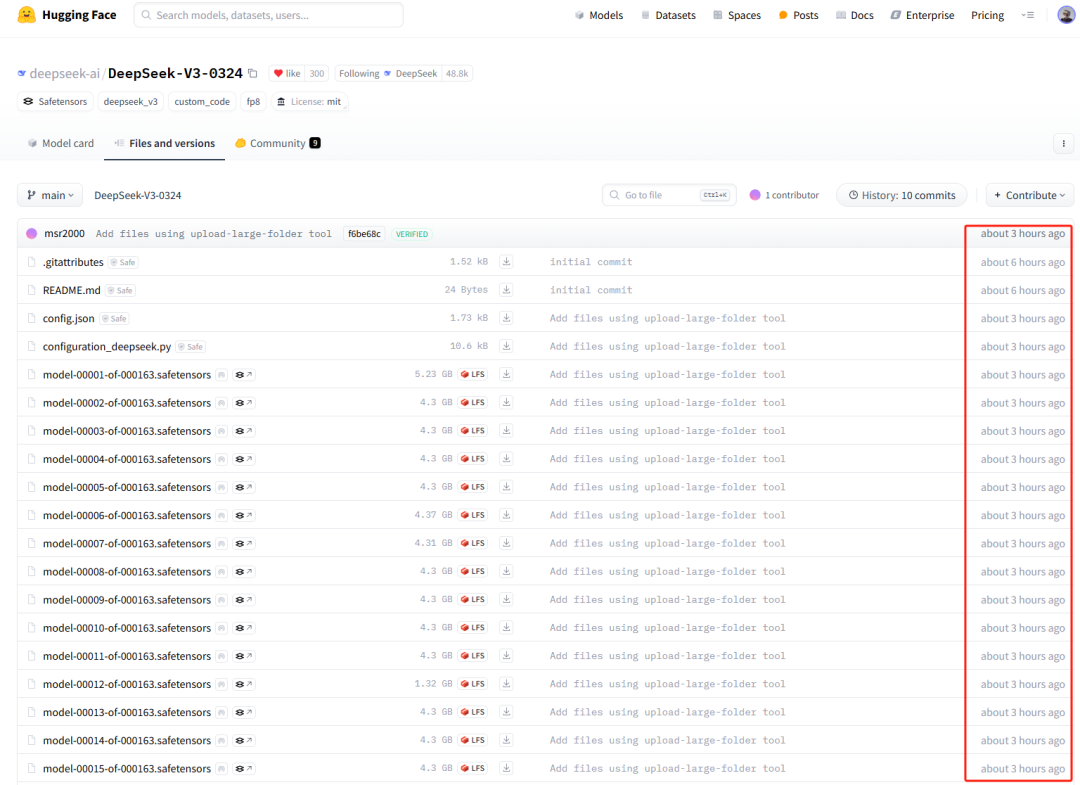Download the README.md file via its download icon
The image size is (1080, 785).
507,290
